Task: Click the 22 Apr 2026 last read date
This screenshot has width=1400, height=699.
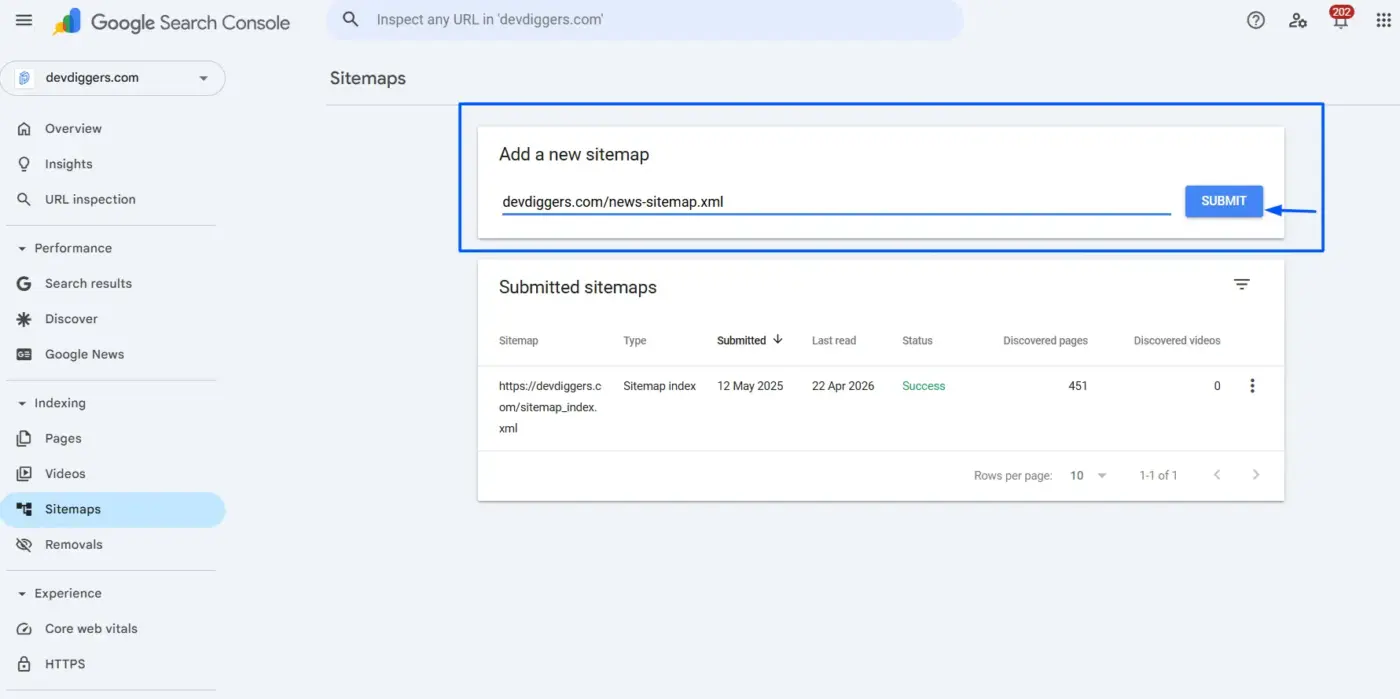Action: point(843,386)
